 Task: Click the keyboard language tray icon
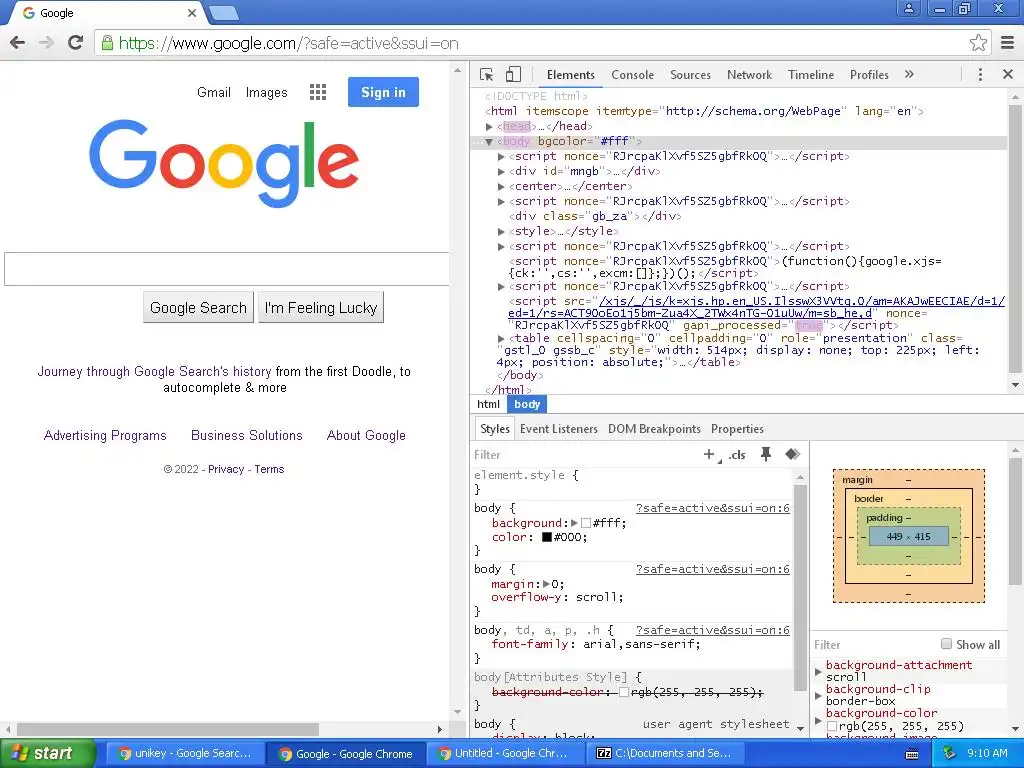[912, 754]
